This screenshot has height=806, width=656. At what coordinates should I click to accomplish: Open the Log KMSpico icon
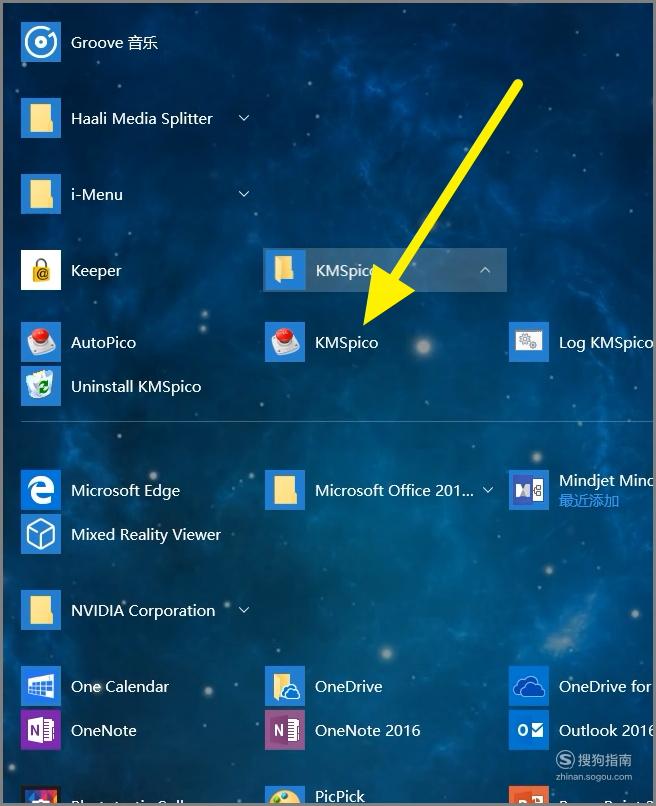pyautogui.click(x=529, y=342)
